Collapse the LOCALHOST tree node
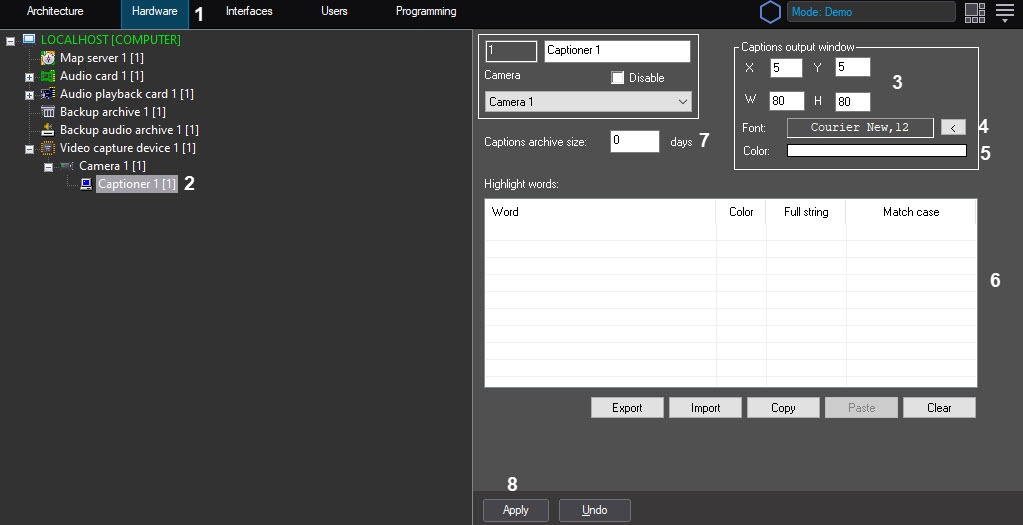 click(x=10, y=41)
